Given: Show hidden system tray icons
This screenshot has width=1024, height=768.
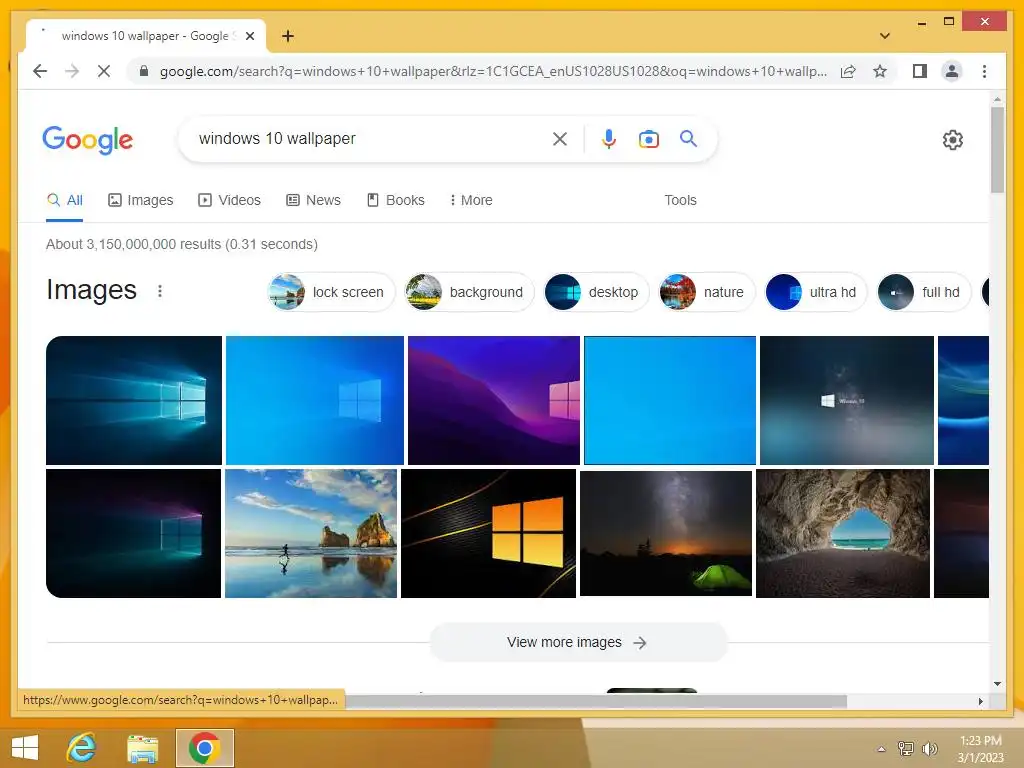Looking at the screenshot, I should coord(881,749).
